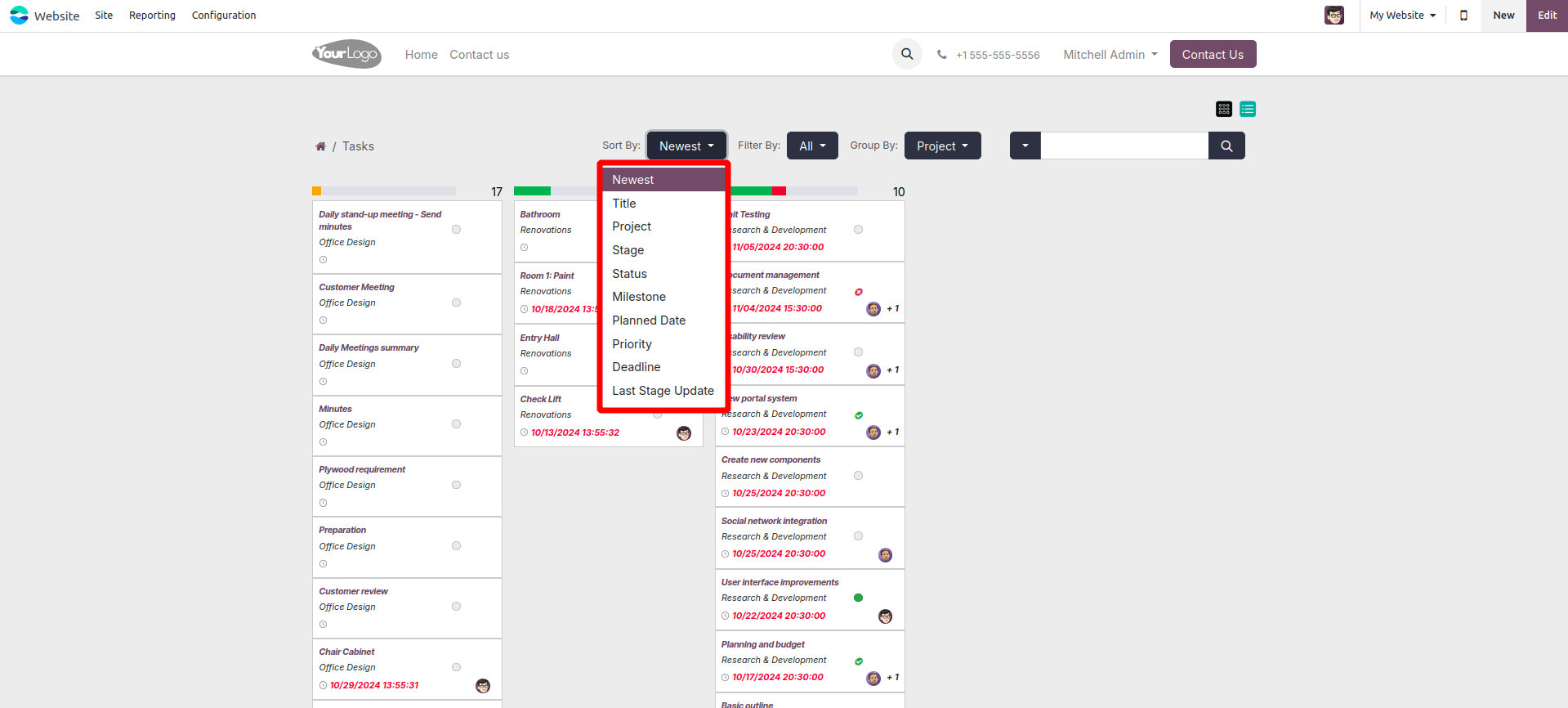This screenshot has height=708, width=1568.
Task: Click the status circle on the Preparation card
Action: [x=456, y=546]
